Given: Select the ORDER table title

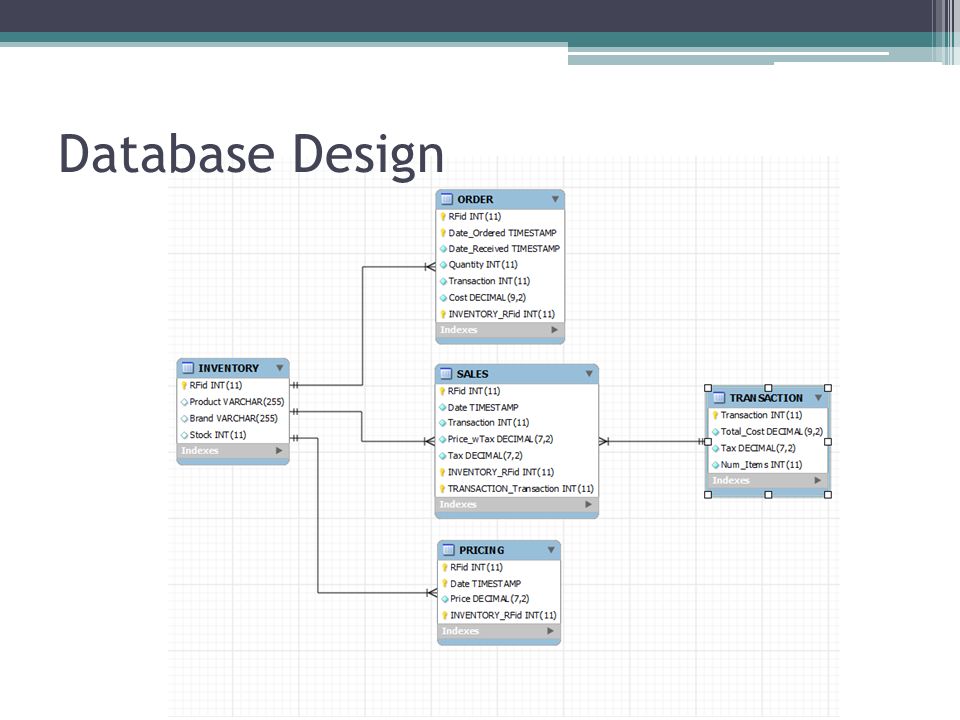Looking at the screenshot, I should tap(475, 200).
